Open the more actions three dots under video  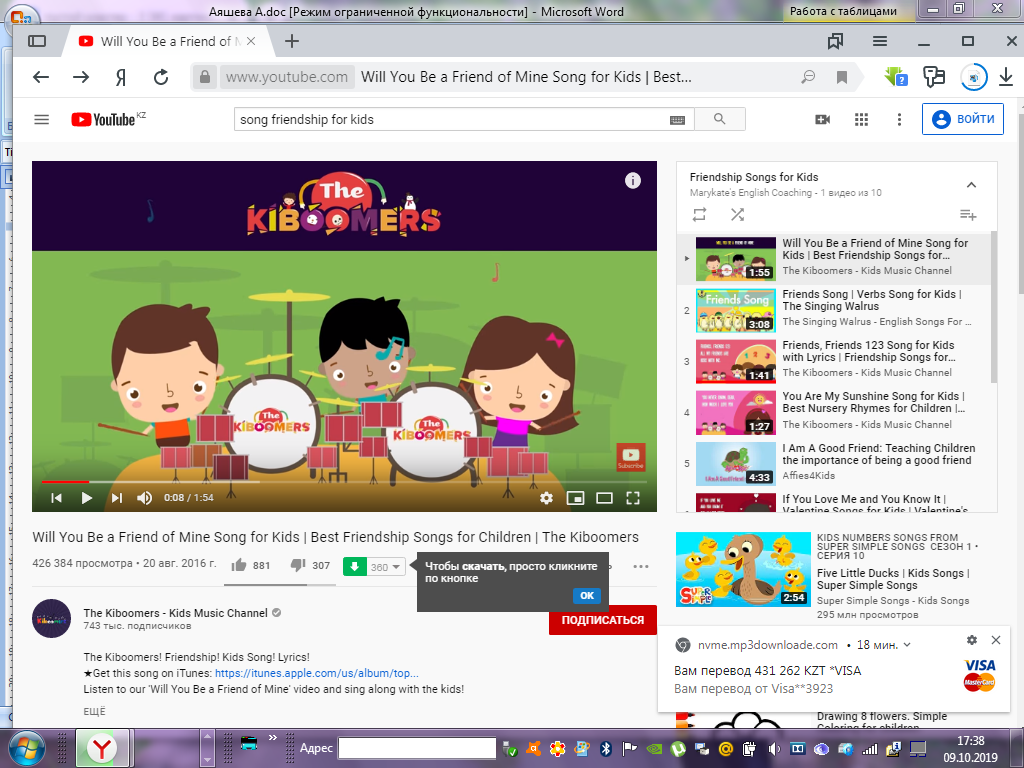point(641,566)
